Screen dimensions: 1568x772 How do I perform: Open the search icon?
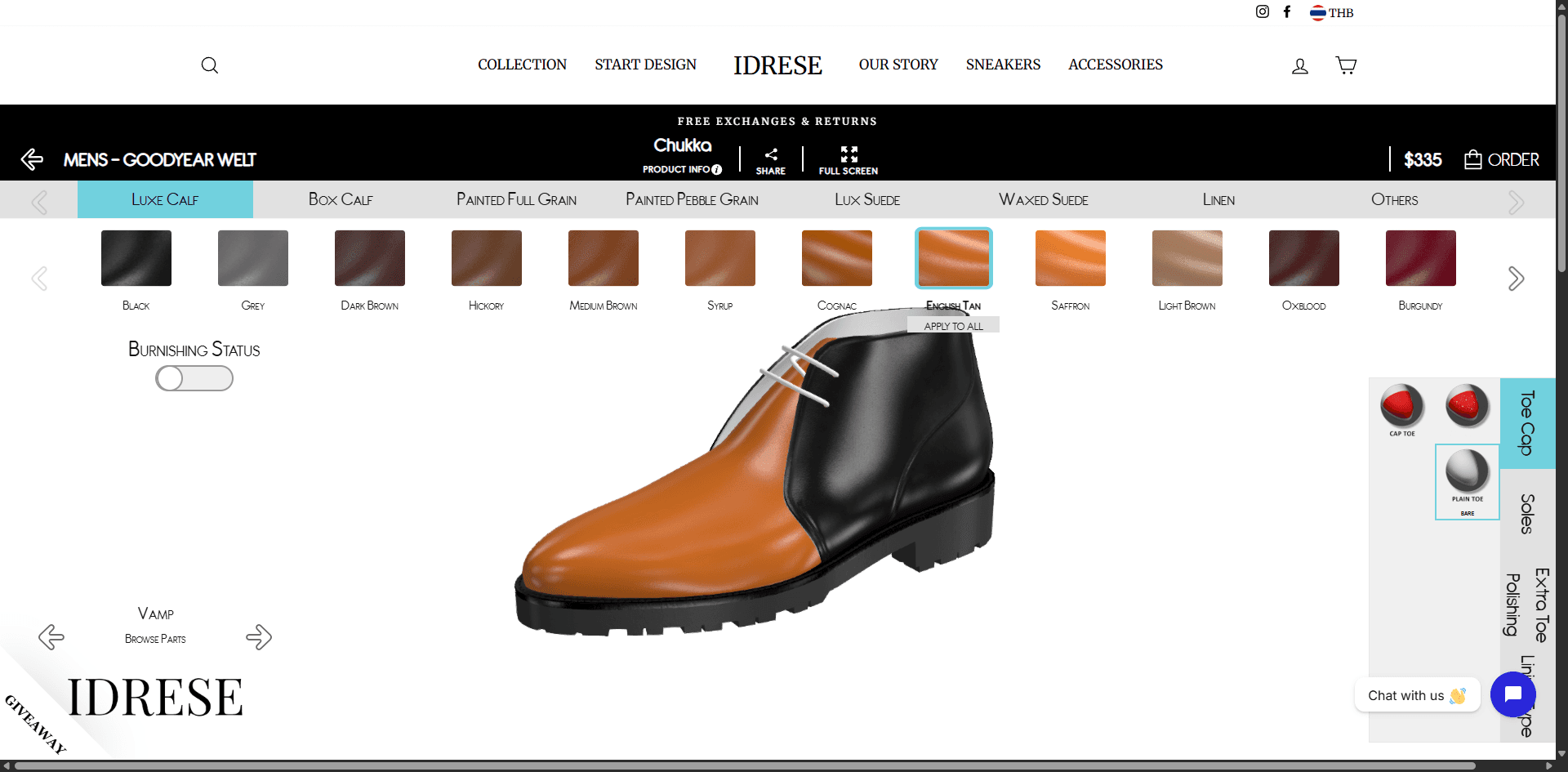pyautogui.click(x=209, y=65)
